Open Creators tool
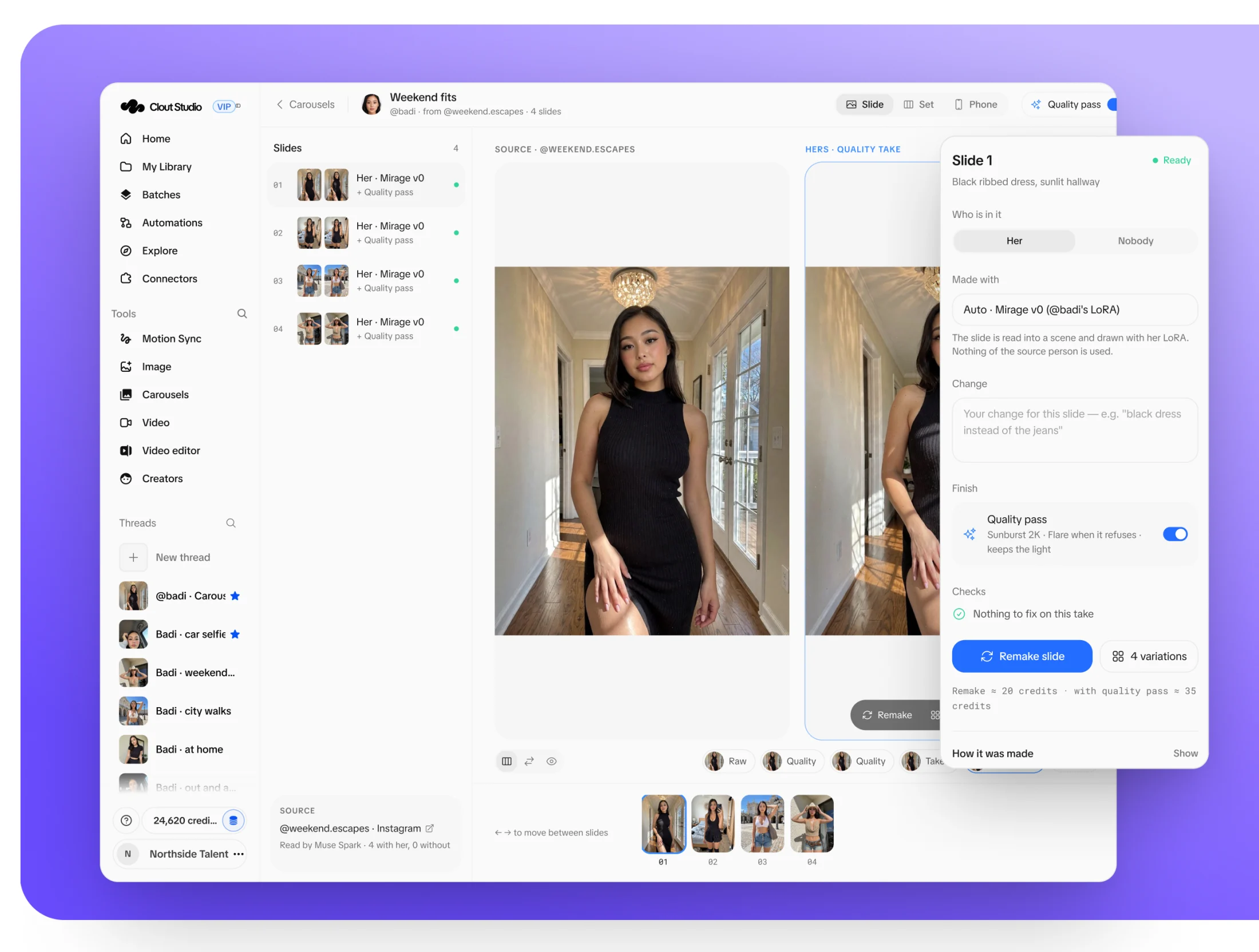The width and height of the screenshot is (1259, 952). (x=162, y=479)
